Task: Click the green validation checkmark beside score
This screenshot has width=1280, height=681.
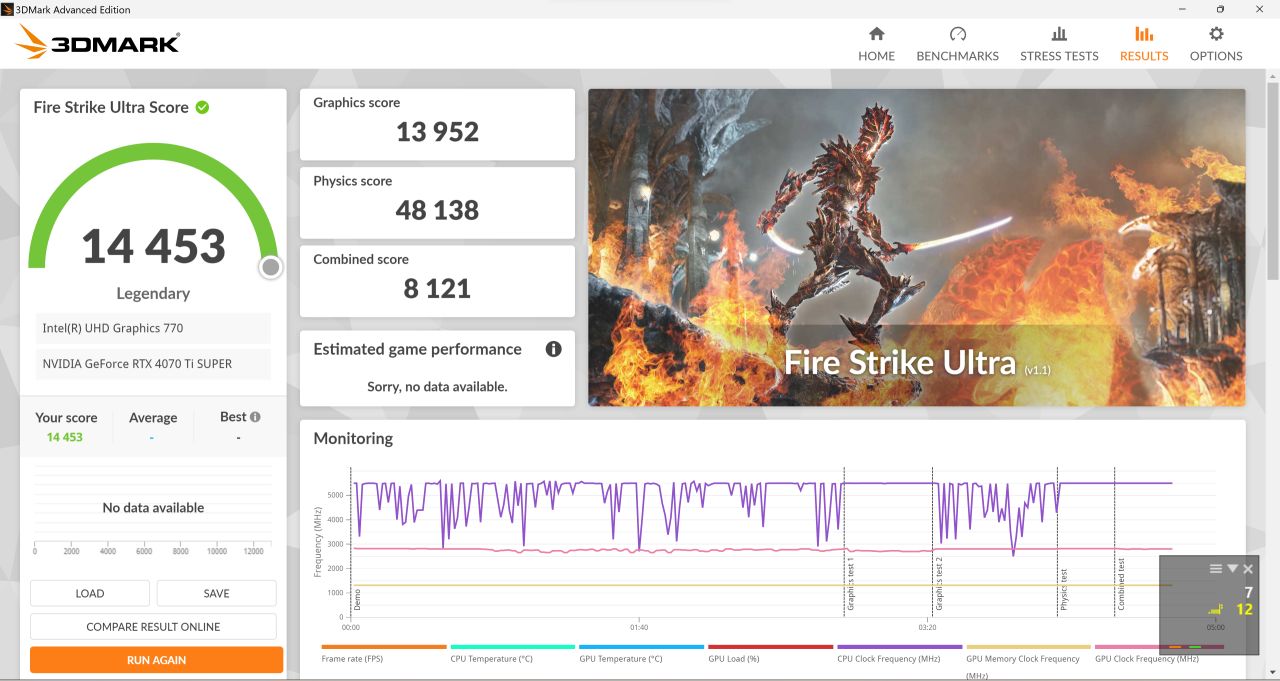Action: point(202,107)
